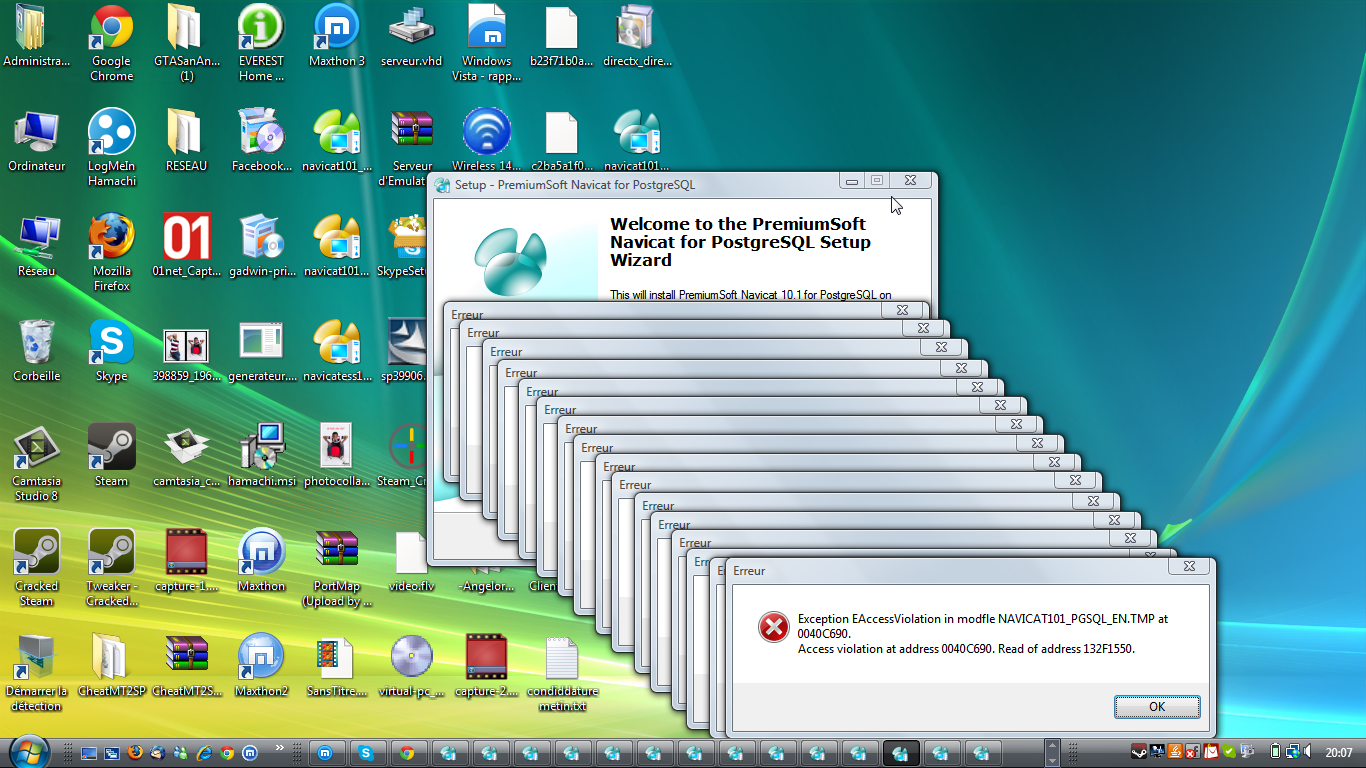Select the virtual-pc_ disc icon
This screenshot has width=1366, height=768.
(x=411, y=666)
